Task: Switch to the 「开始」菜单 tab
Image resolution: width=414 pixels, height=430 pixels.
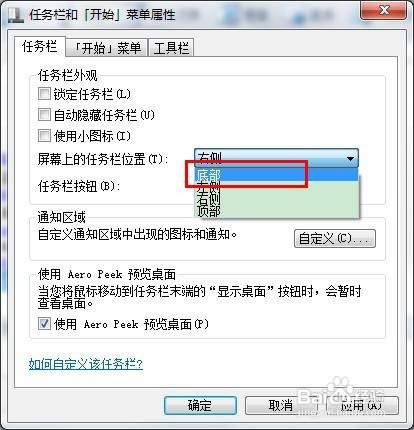Action: pos(107,48)
